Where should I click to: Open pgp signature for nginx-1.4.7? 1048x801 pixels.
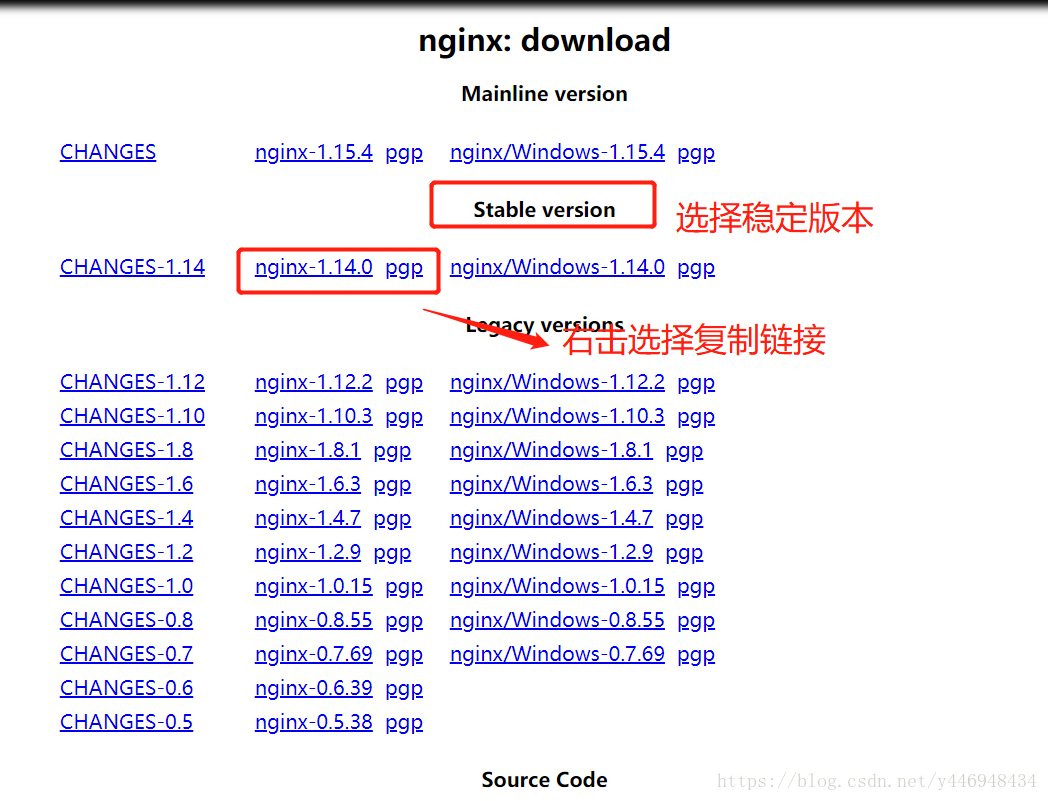click(392, 520)
